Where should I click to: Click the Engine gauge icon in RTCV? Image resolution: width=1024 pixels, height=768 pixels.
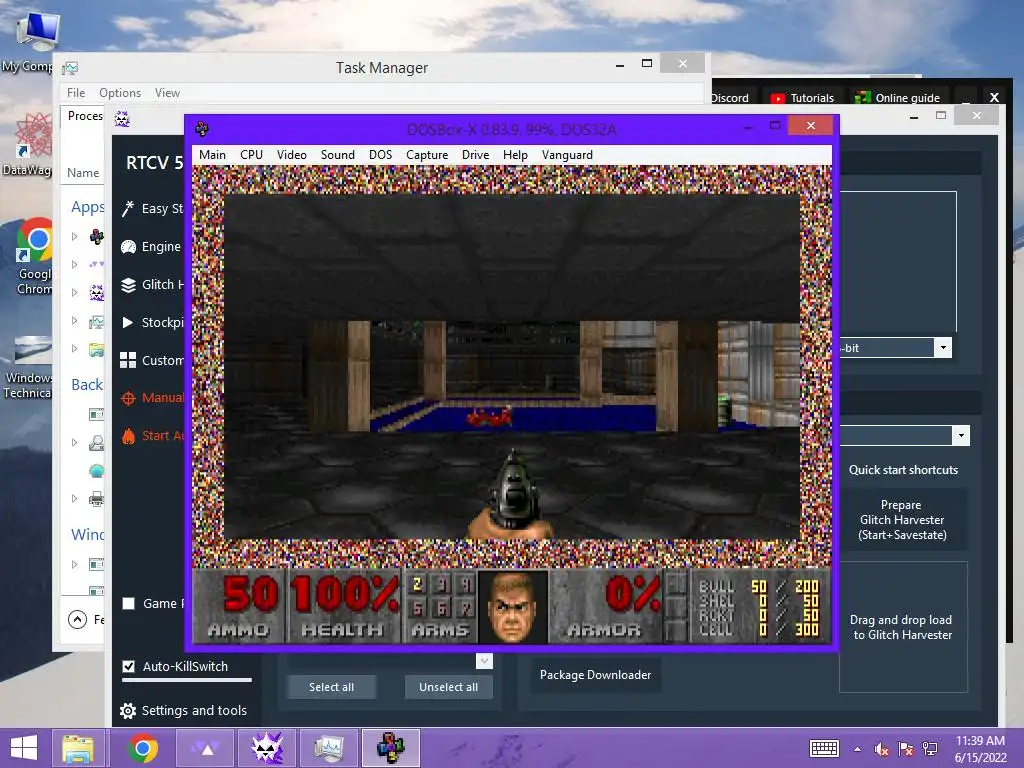128,246
